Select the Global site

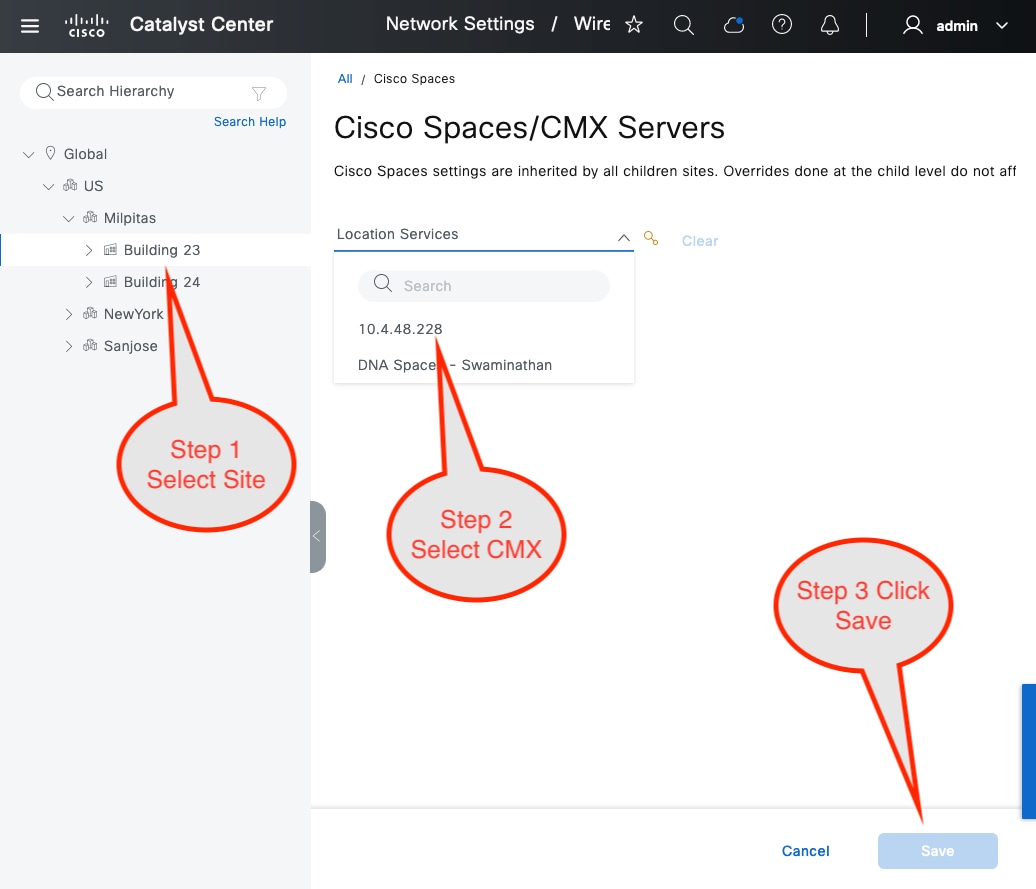pos(85,154)
